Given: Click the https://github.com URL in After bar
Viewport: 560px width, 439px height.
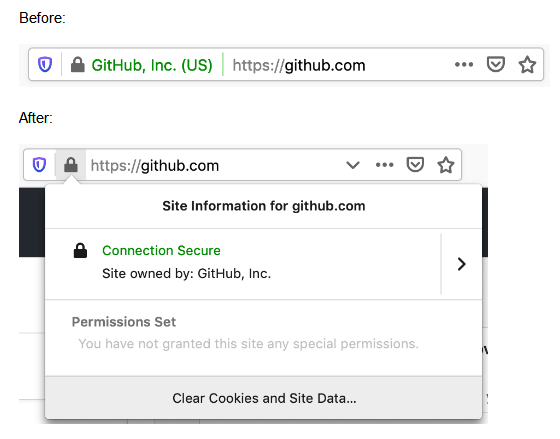Looking at the screenshot, I should coord(155,166).
